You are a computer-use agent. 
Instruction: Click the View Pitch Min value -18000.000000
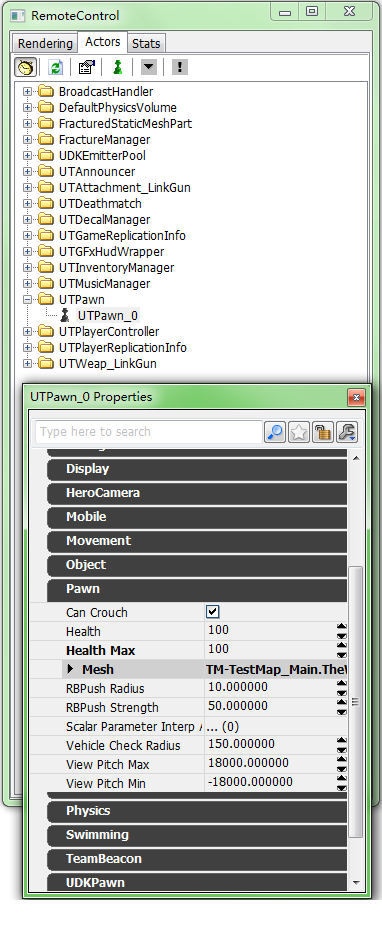tap(250, 782)
